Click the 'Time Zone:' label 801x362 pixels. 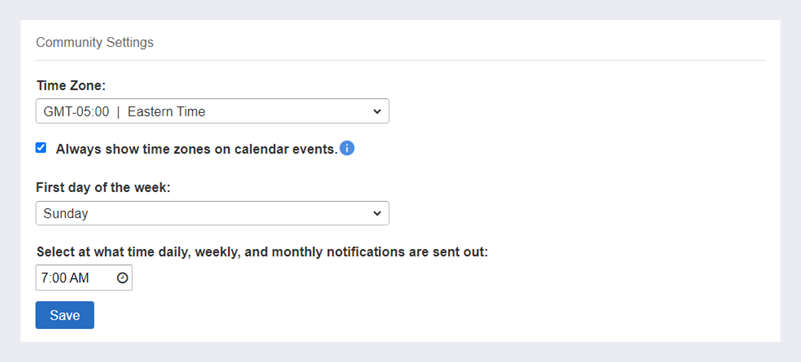tap(71, 85)
